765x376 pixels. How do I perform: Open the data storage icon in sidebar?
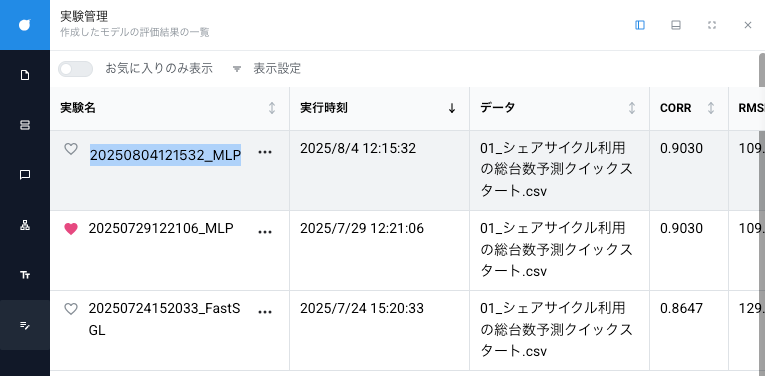[24, 125]
